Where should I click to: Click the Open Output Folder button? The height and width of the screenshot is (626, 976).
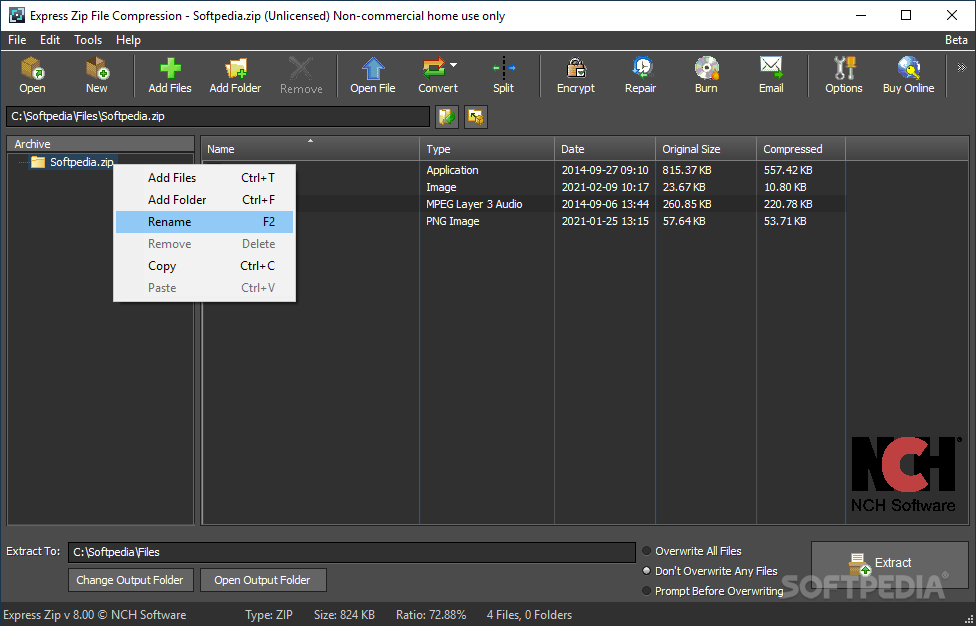263,580
